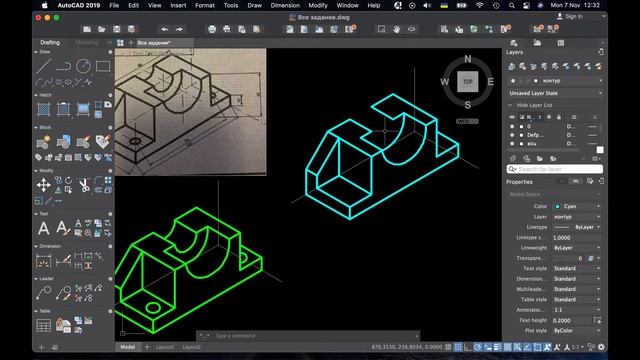The height and width of the screenshot is (360, 640).
Task: Click the New drawing icon in toolbar
Action: click(87, 29)
